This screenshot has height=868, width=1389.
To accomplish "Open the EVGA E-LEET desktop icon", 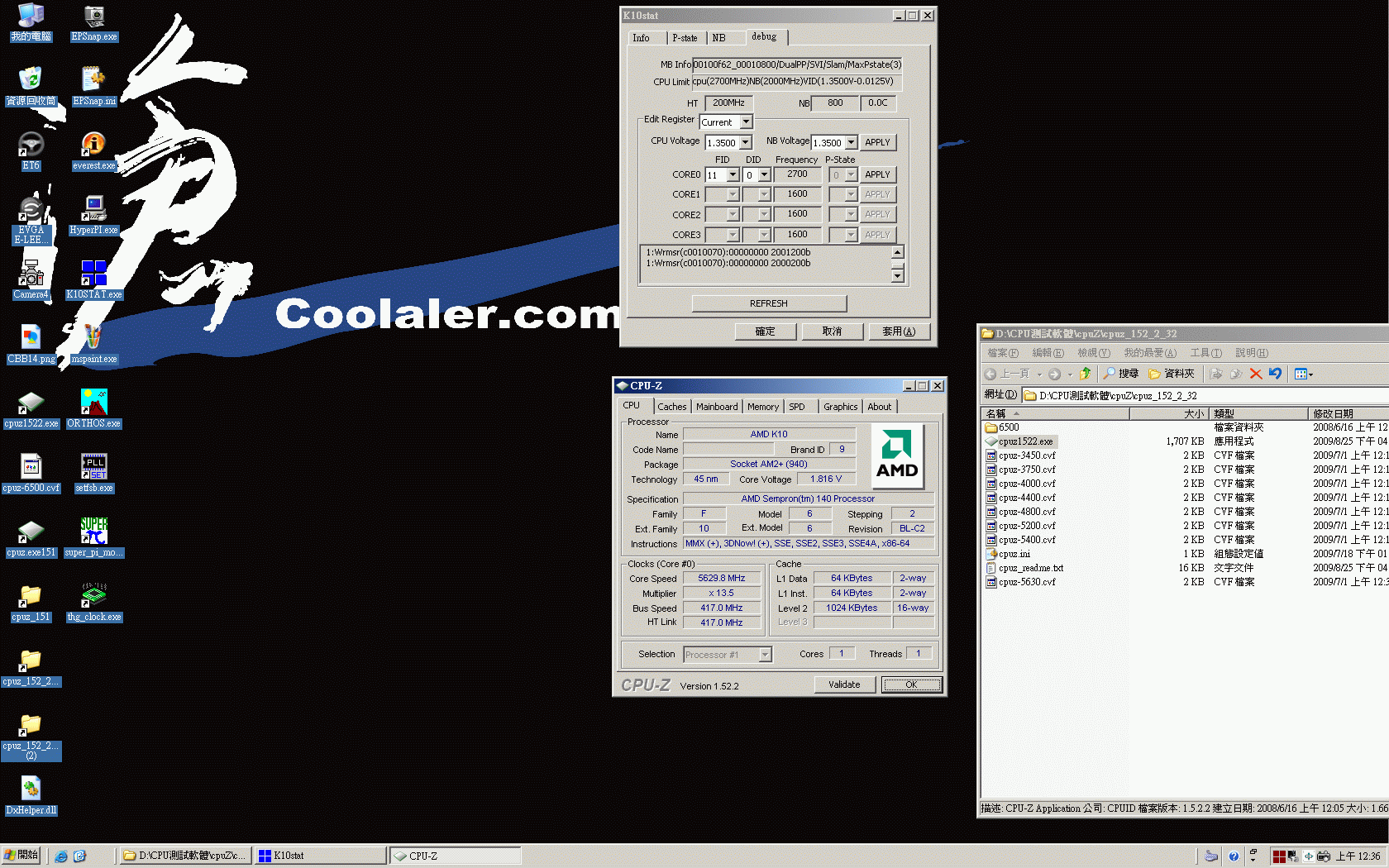I will (31, 220).
